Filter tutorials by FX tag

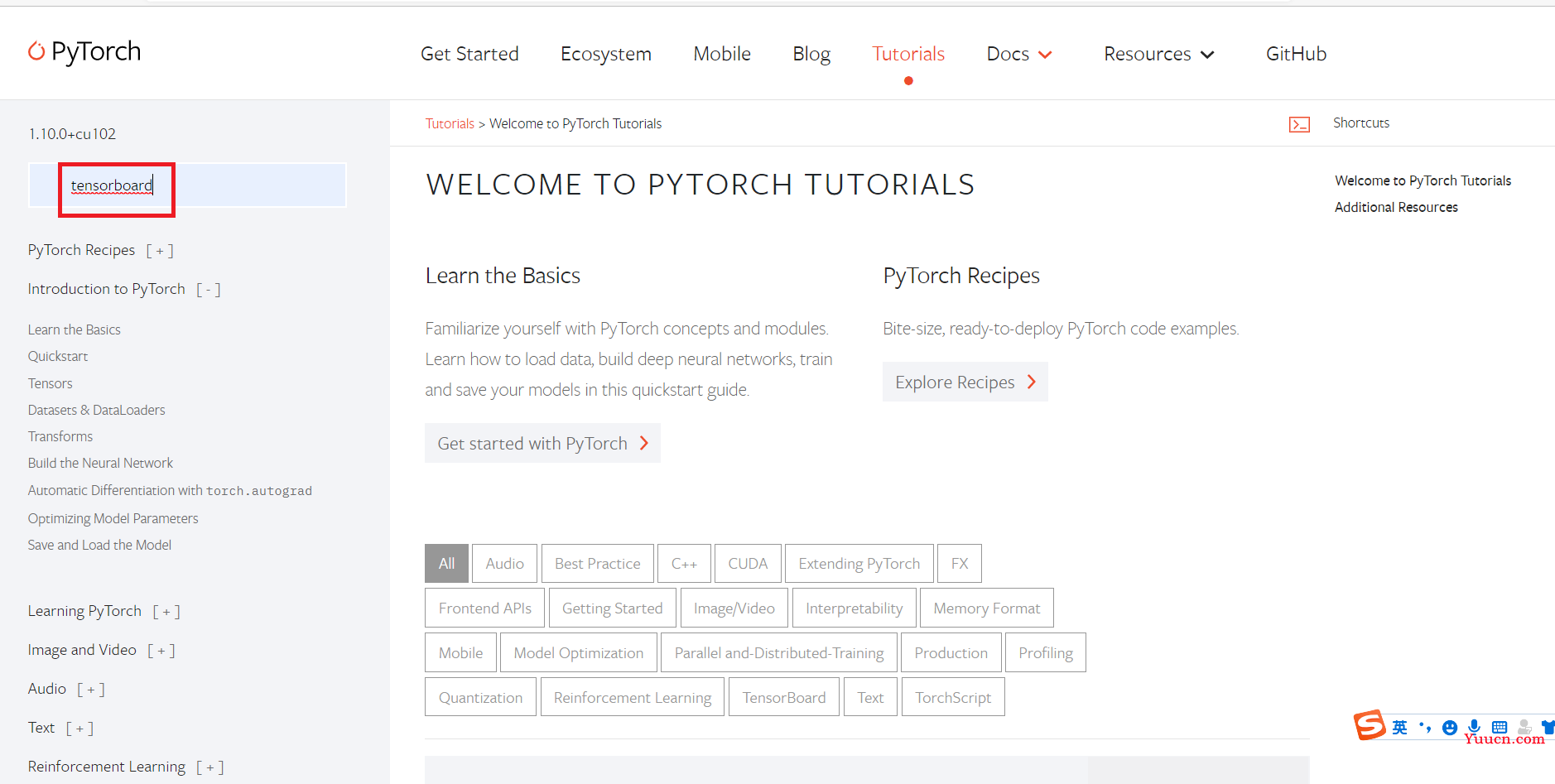click(960, 563)
